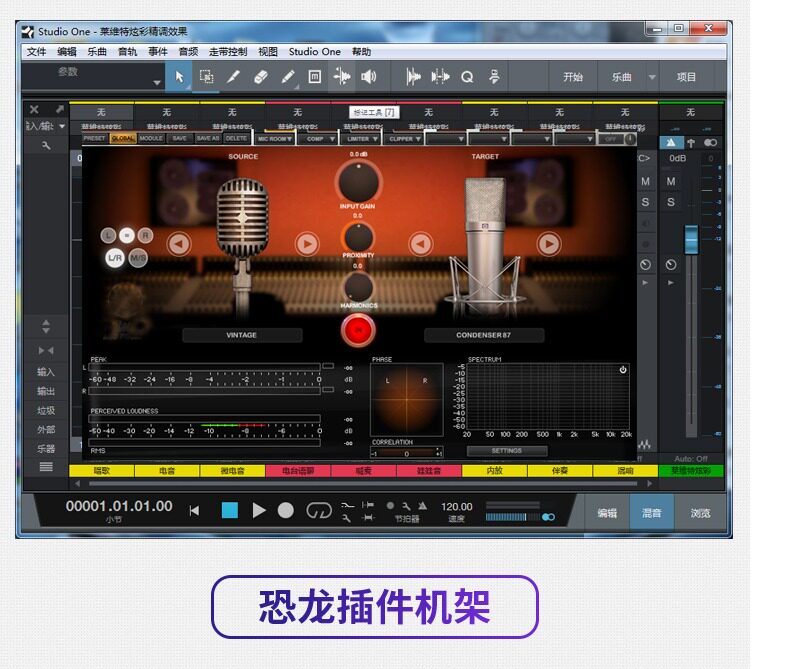Click the play transport button

tap(258, 510)
